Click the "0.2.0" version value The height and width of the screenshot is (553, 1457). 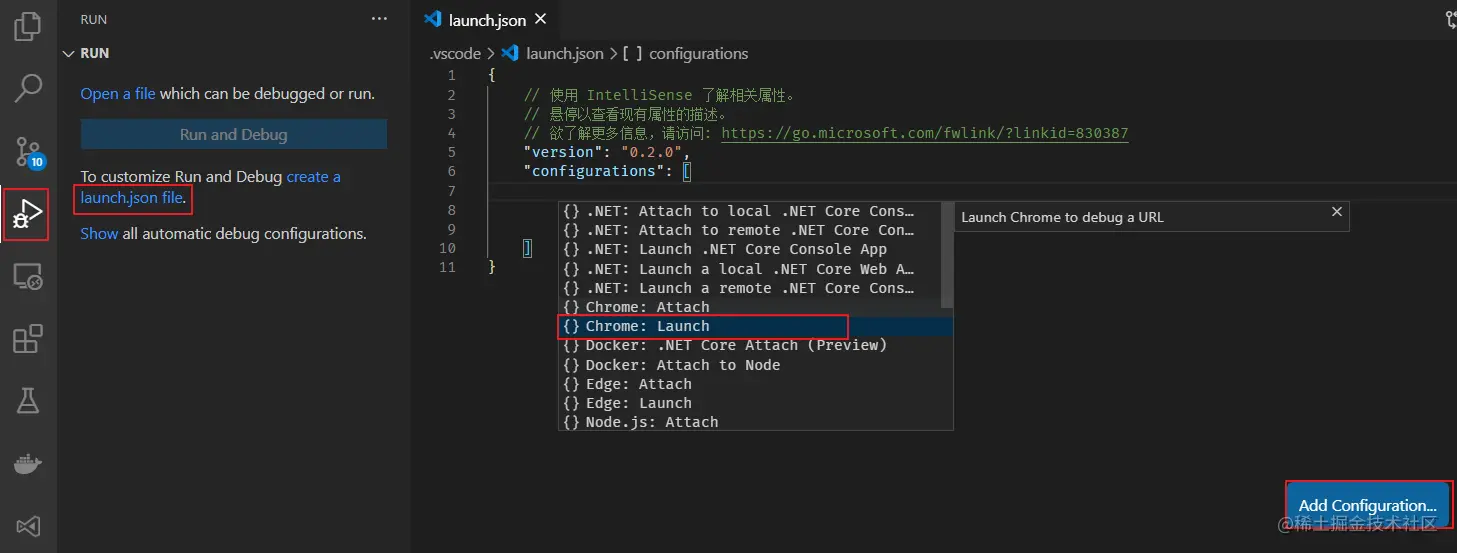tap(652, 152)
